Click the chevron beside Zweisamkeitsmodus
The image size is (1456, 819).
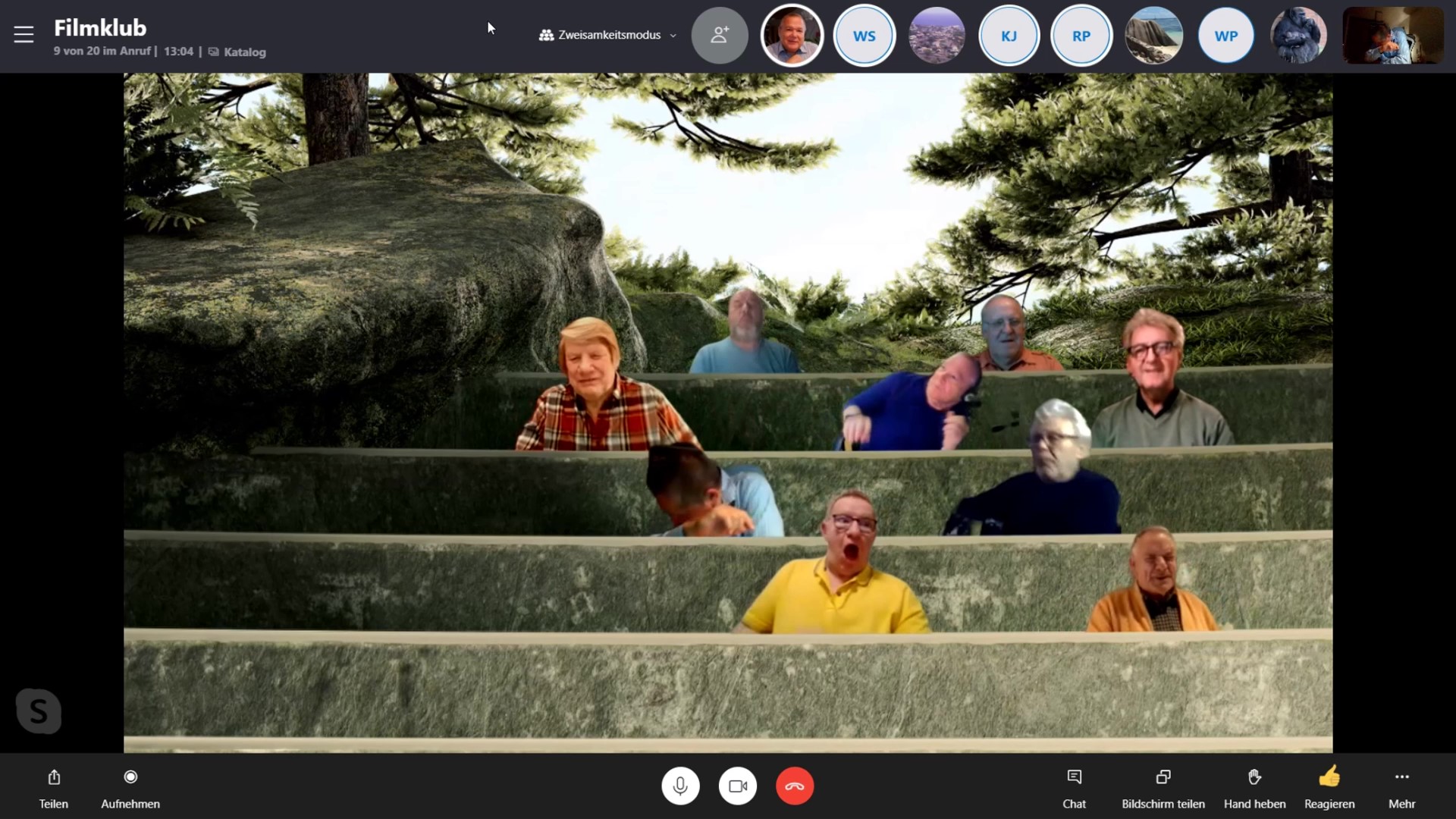(x=673, y=36)
